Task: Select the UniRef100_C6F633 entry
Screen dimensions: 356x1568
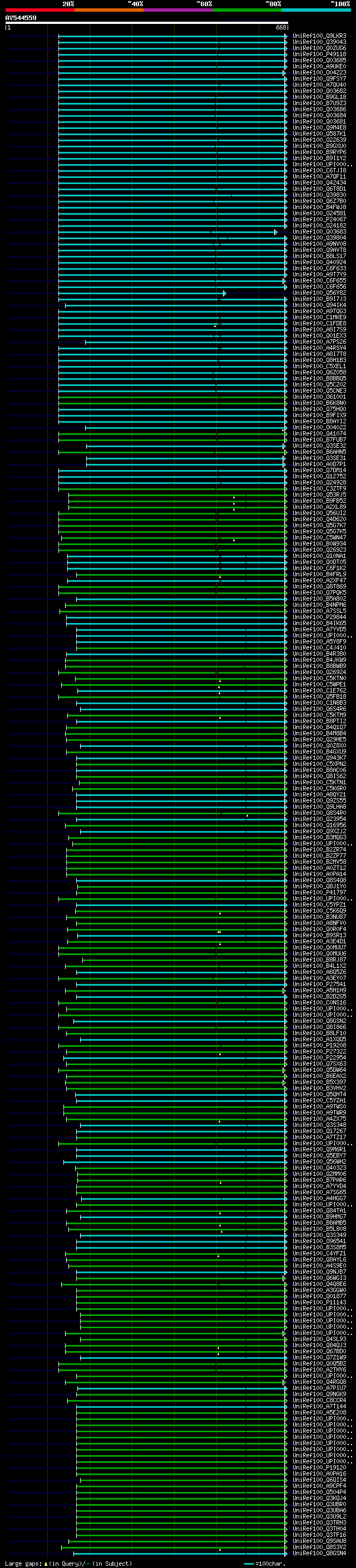Action: point(319,269)
